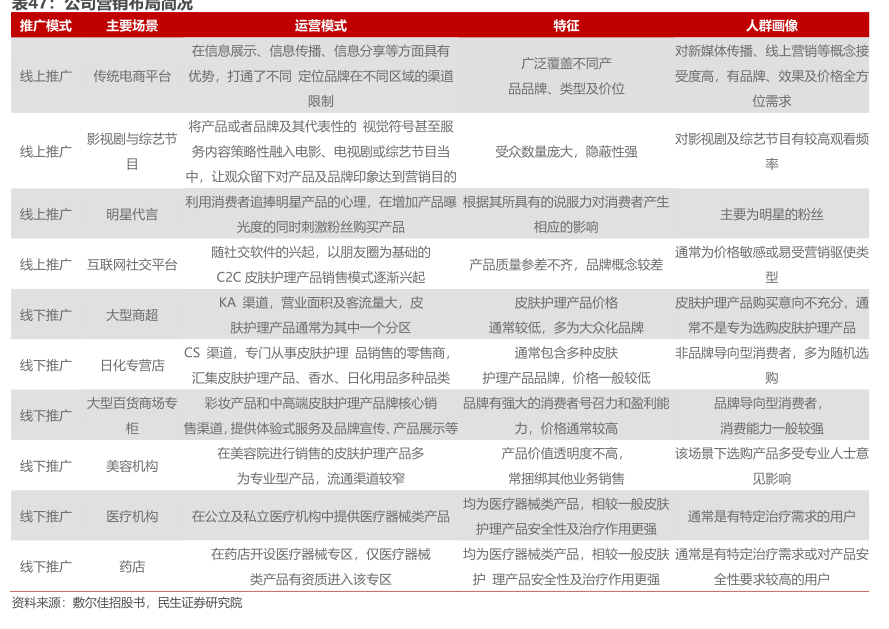Click the 利用消费者追捧明星产品的心理 cell

point(321,214)
